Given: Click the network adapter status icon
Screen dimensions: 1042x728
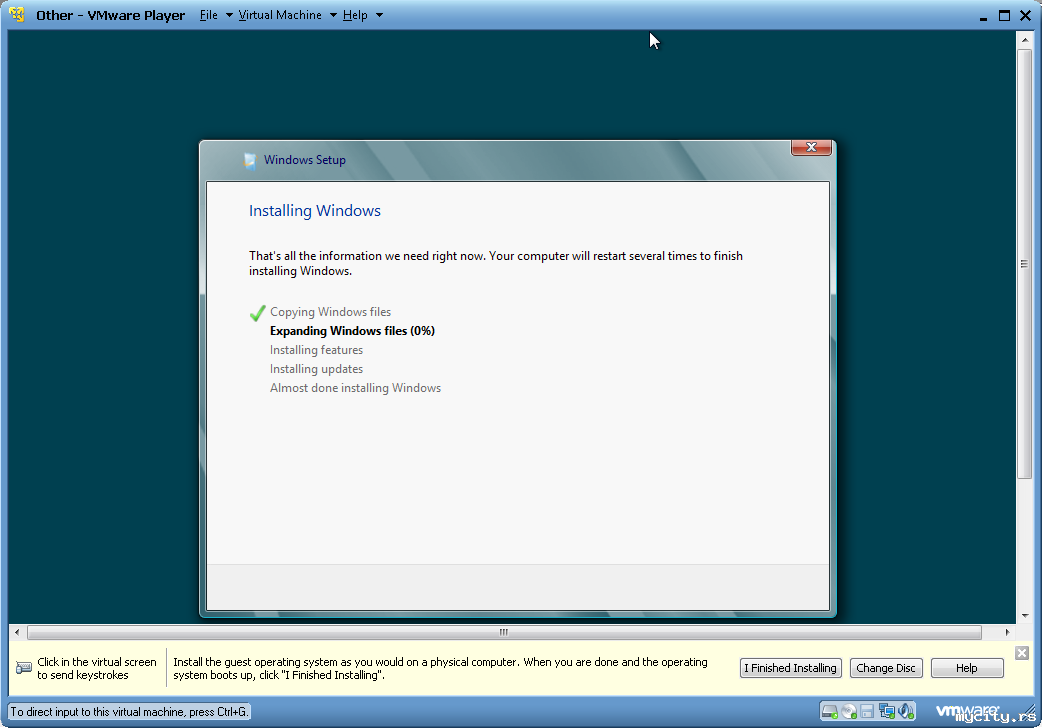Looking at the screenshot, I should click(886, 712).
